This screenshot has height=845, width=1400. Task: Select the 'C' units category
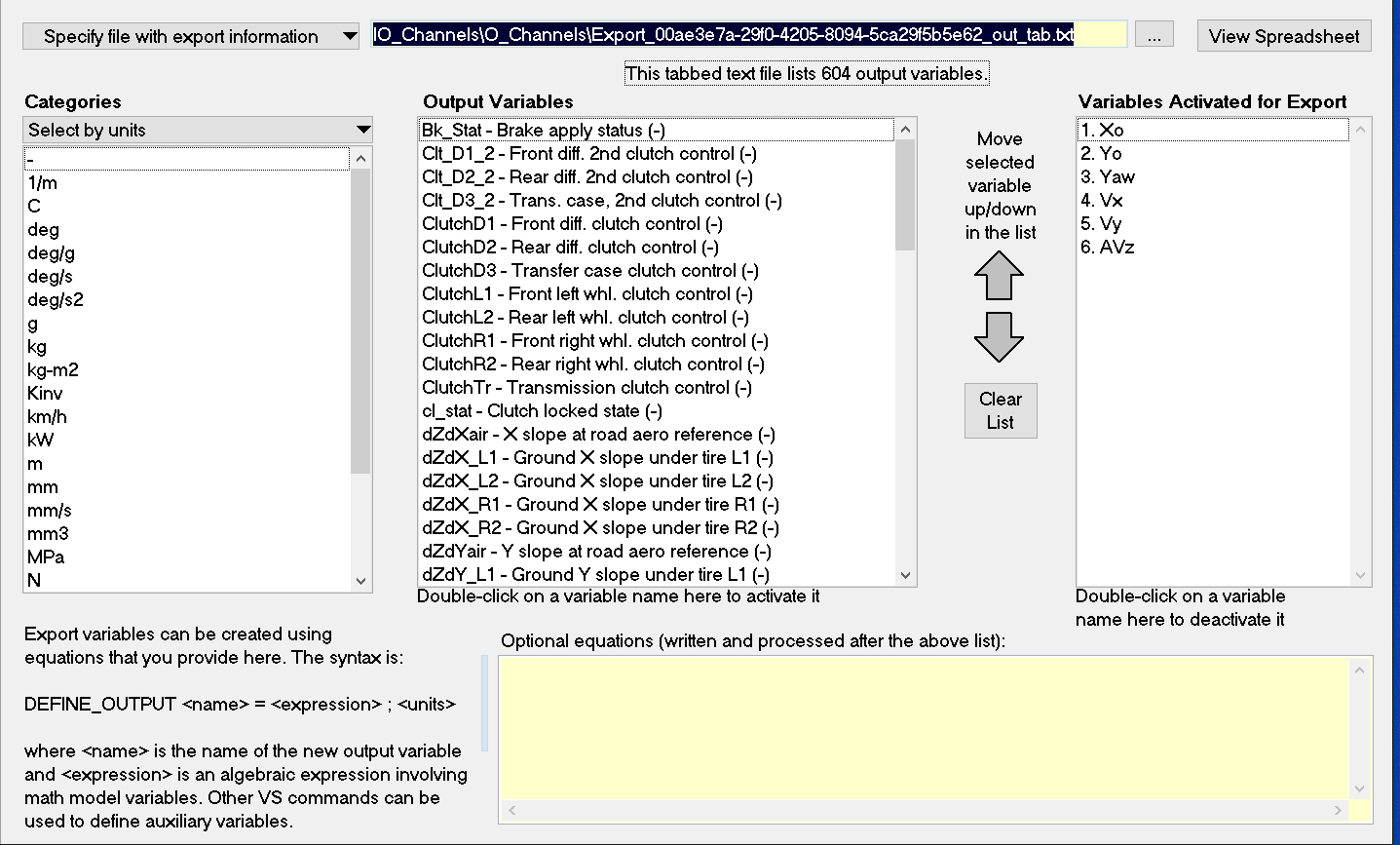pyautogui.click(x=187, y=206)
